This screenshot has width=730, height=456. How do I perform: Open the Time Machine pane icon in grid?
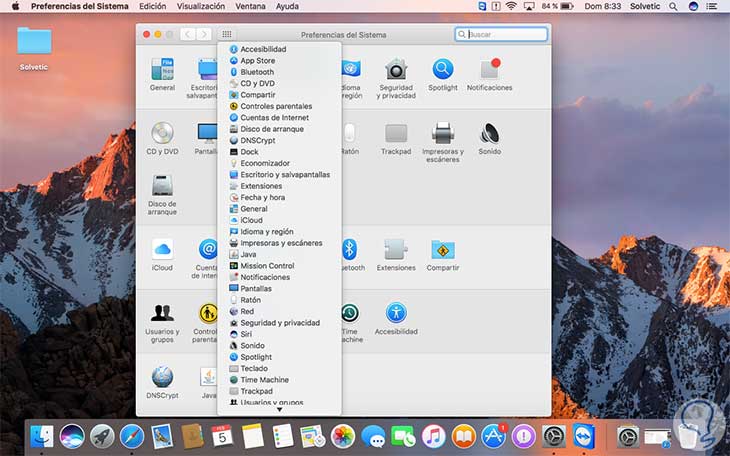coord(349,313)
